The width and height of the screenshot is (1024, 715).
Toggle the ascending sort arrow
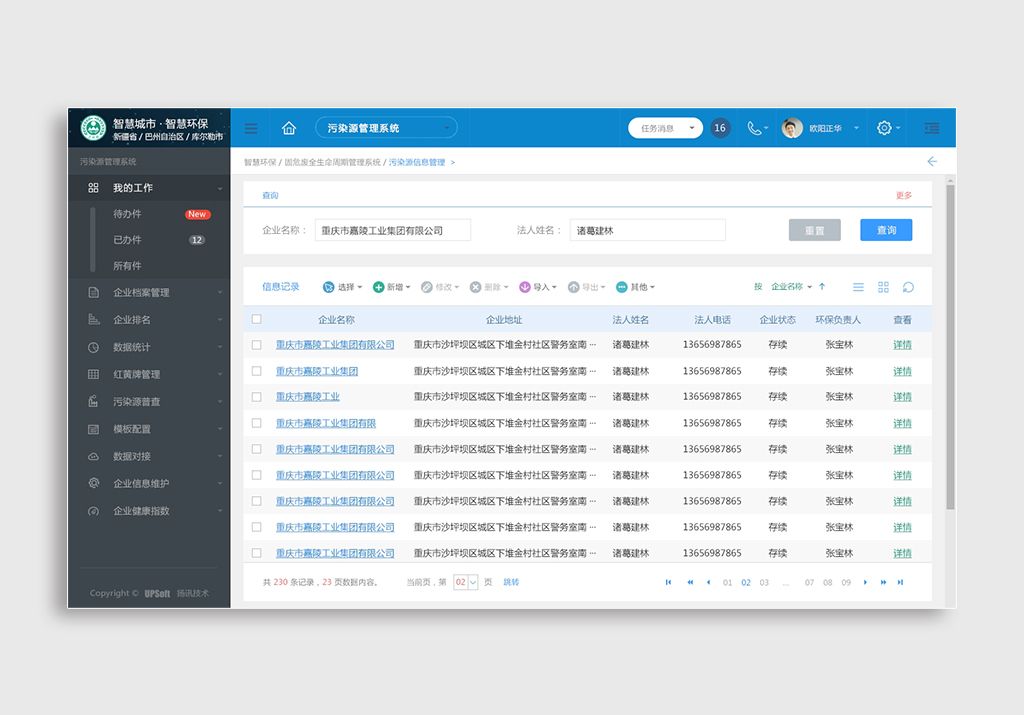pos(822,287)
